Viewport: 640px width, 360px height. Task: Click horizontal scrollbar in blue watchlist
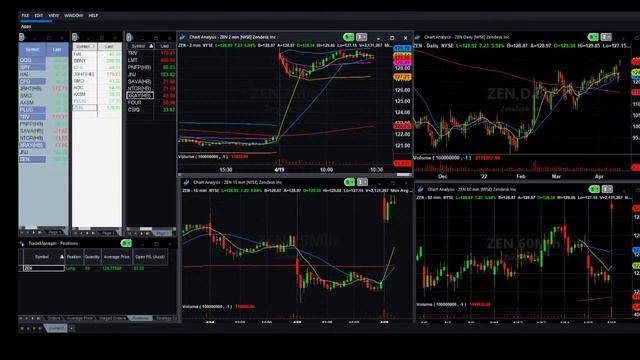tap(43, 227)
